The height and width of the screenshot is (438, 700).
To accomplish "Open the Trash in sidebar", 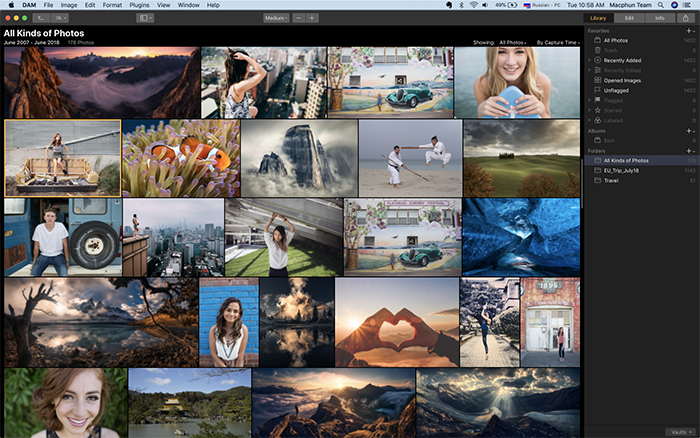I will (612, 50).
